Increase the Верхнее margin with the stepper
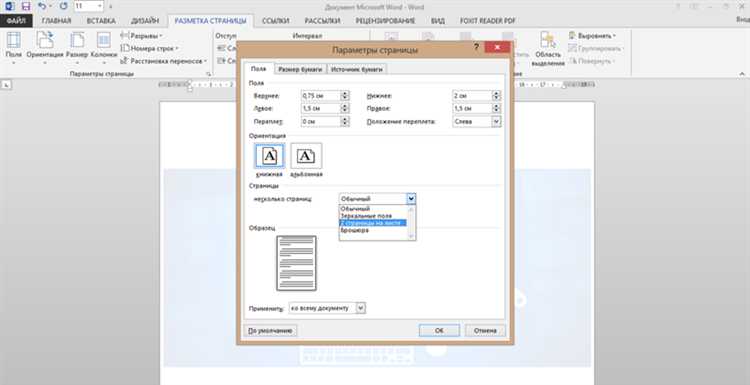 click(345, 93)
